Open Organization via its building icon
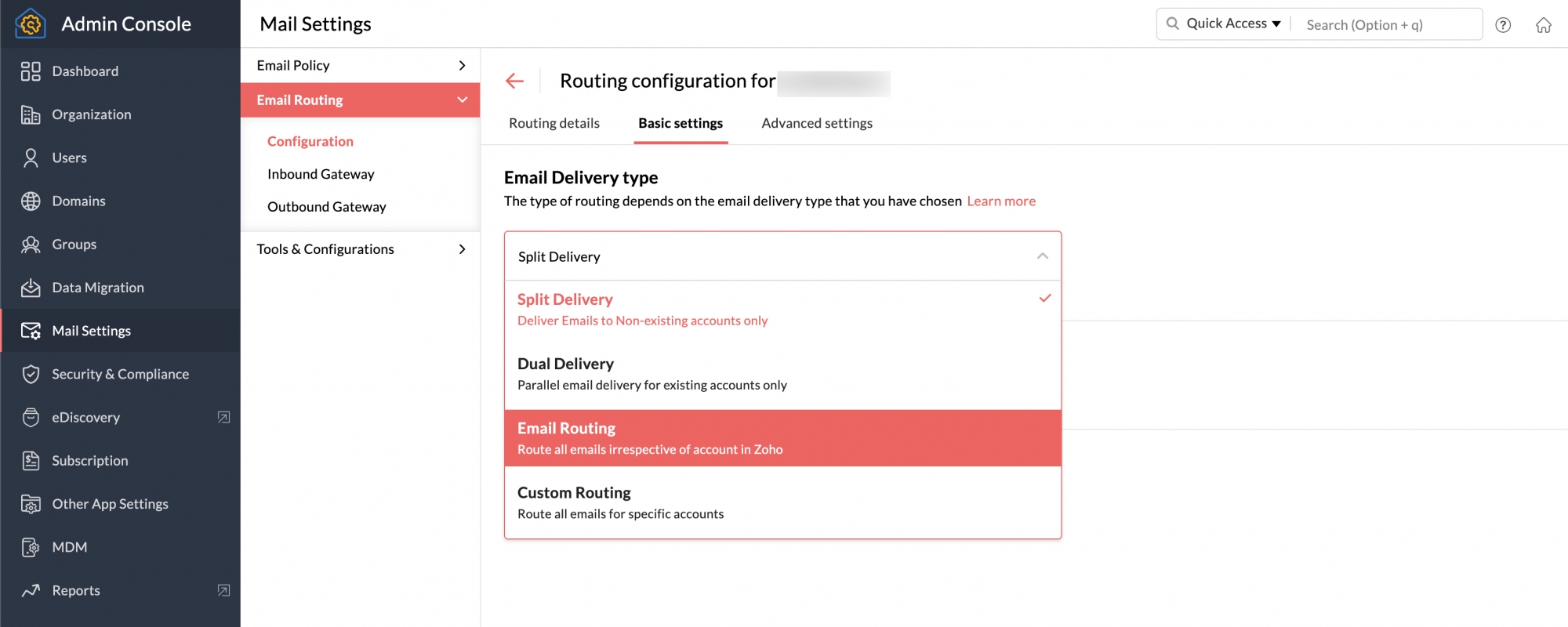 31,114
